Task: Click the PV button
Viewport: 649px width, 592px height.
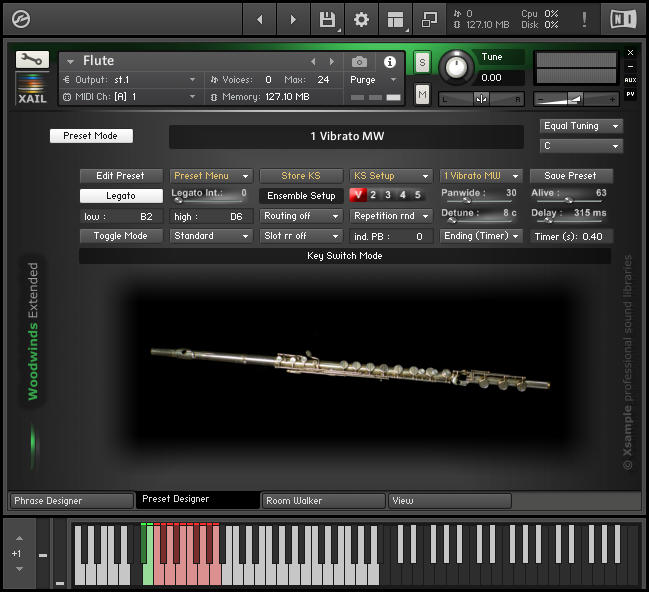Action: pos(630,94)
